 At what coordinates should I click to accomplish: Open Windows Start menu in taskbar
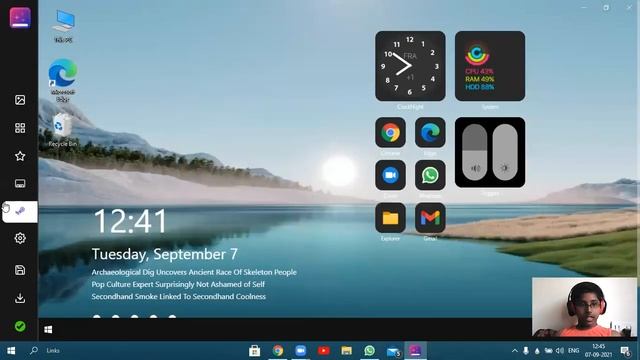[x=11, y=351]
